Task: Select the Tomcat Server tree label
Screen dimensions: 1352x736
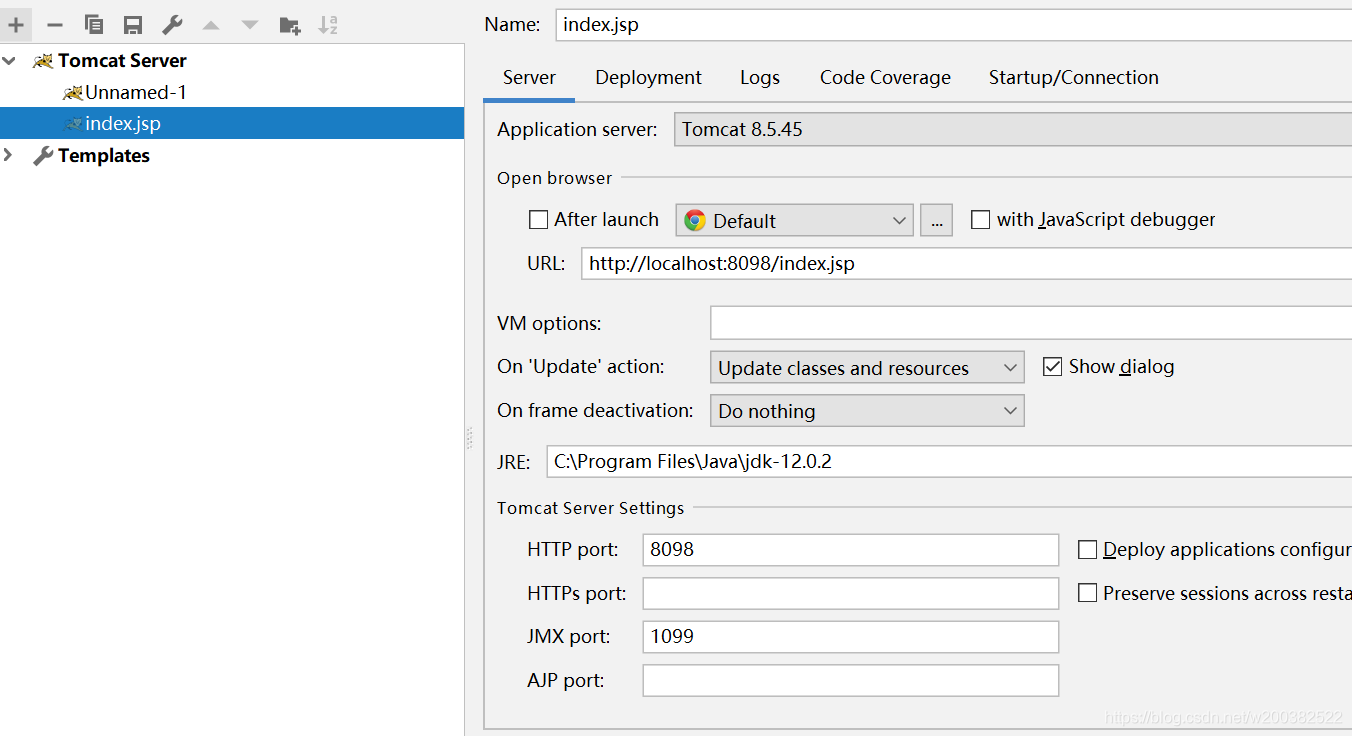Action: click(122, 61)
